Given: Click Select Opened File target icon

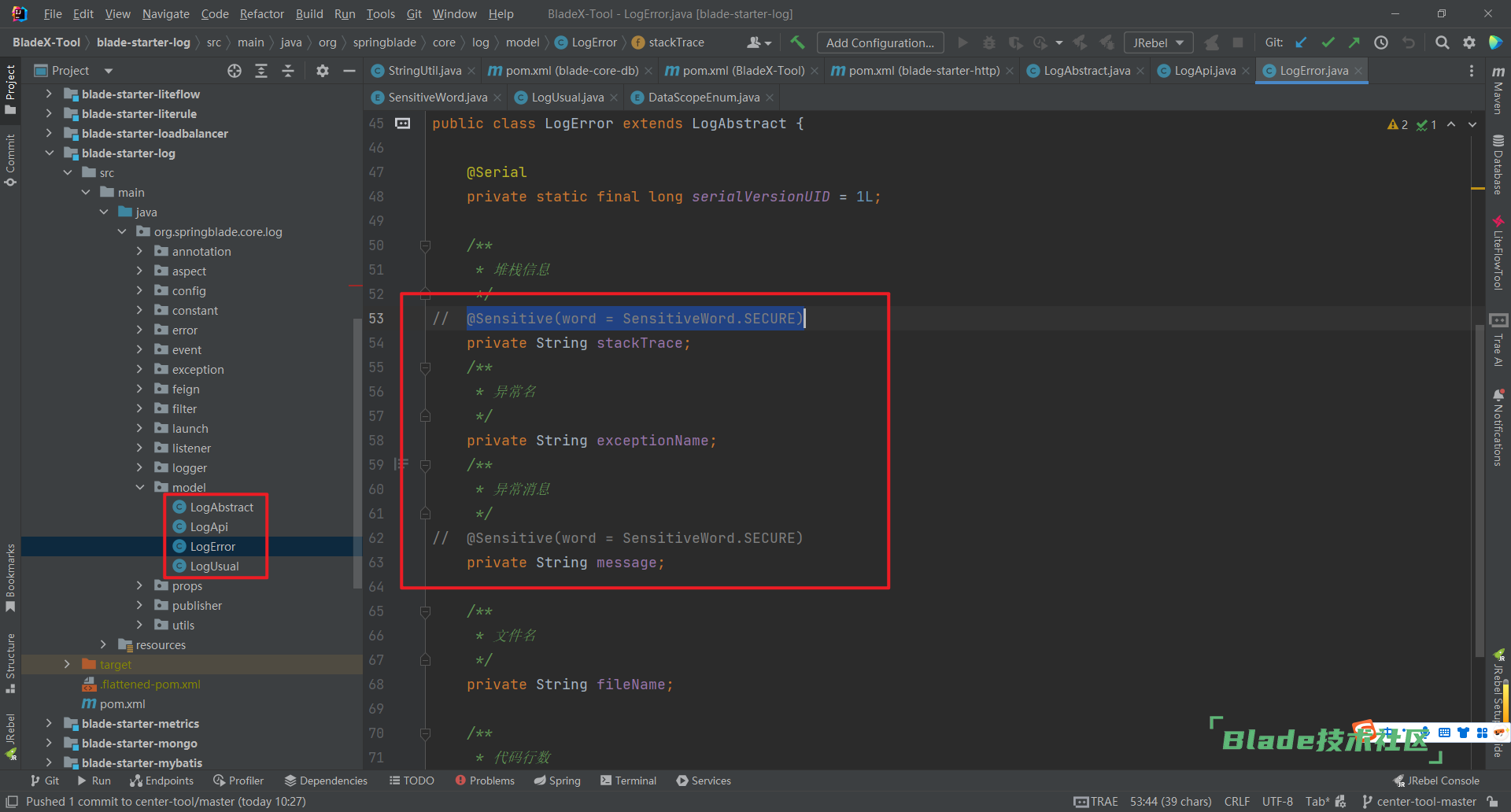Looking at the screenshot, I should (x=235, y=71).
